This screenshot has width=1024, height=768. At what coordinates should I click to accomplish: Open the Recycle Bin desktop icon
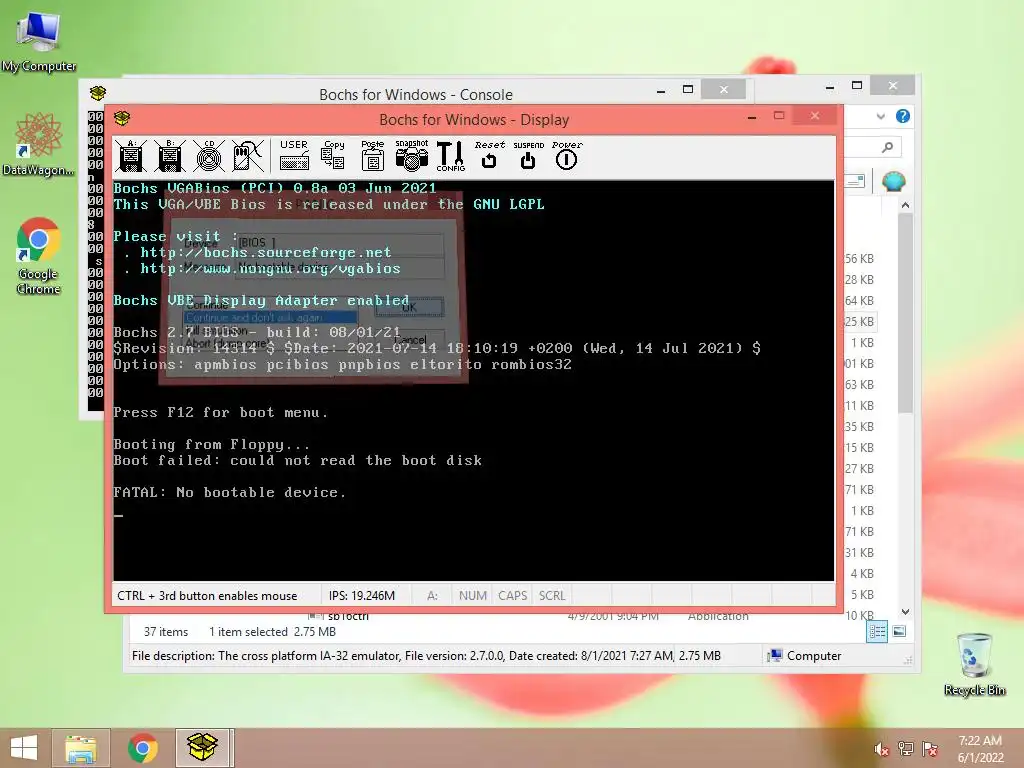coord(974,664)
